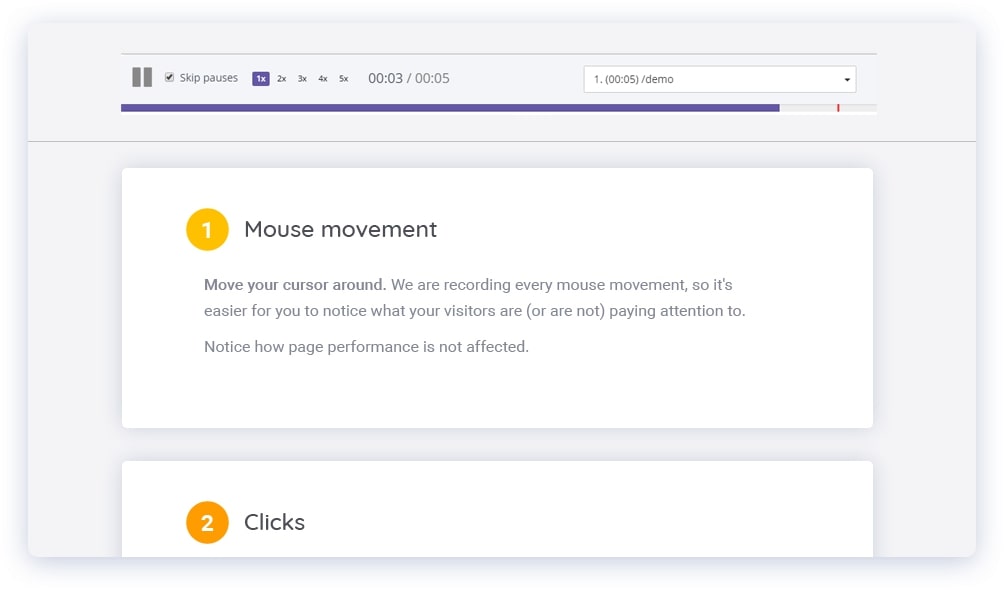Select the 1x playback speed
Screen dimensions: 1004x590
pyautogui.click(x=261, y=79)
